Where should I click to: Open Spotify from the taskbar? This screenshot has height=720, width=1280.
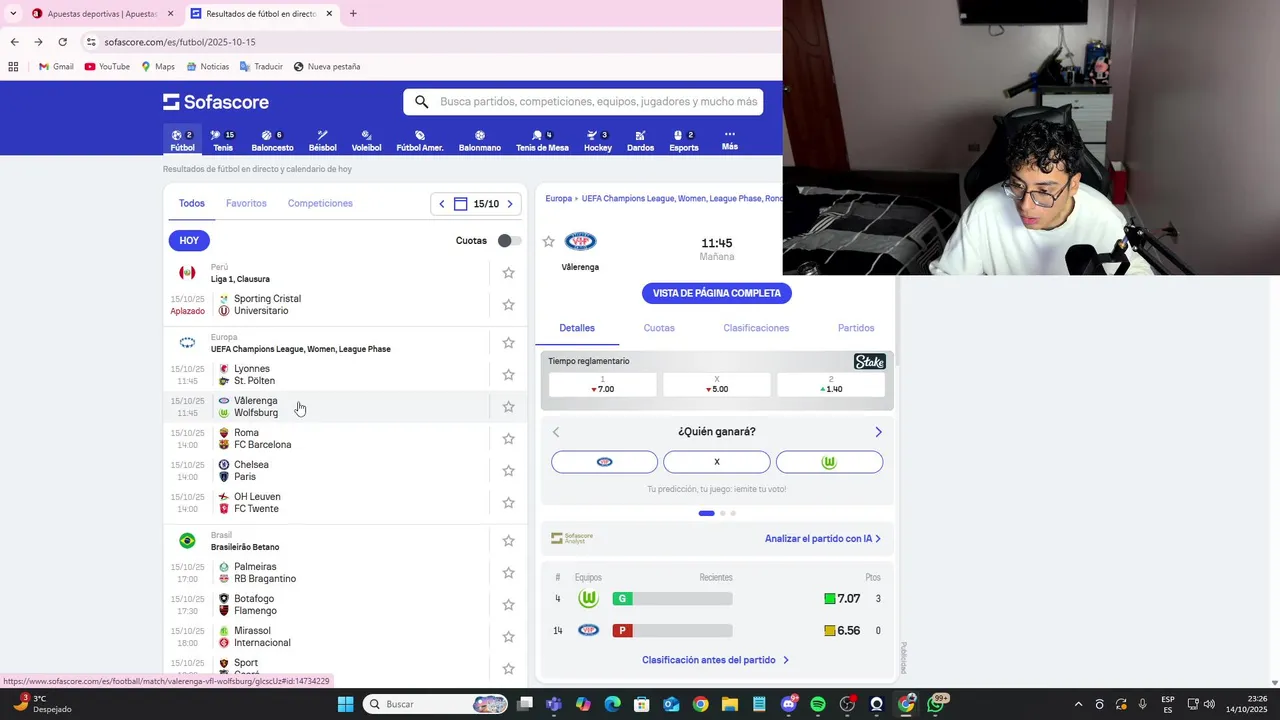coord(818,704)
